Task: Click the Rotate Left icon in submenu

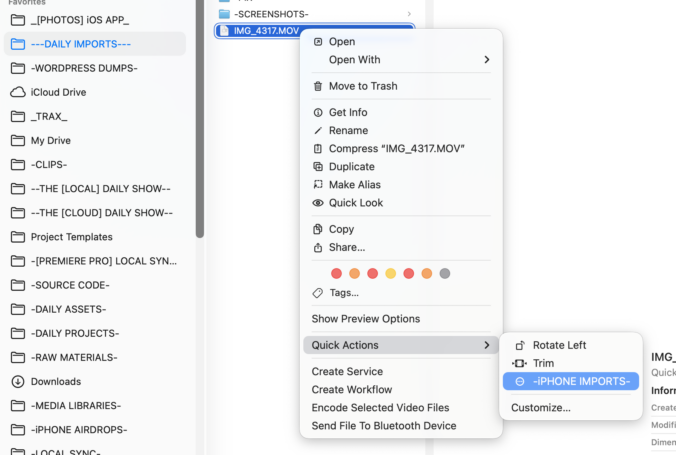Action: [x=520, y=345]
